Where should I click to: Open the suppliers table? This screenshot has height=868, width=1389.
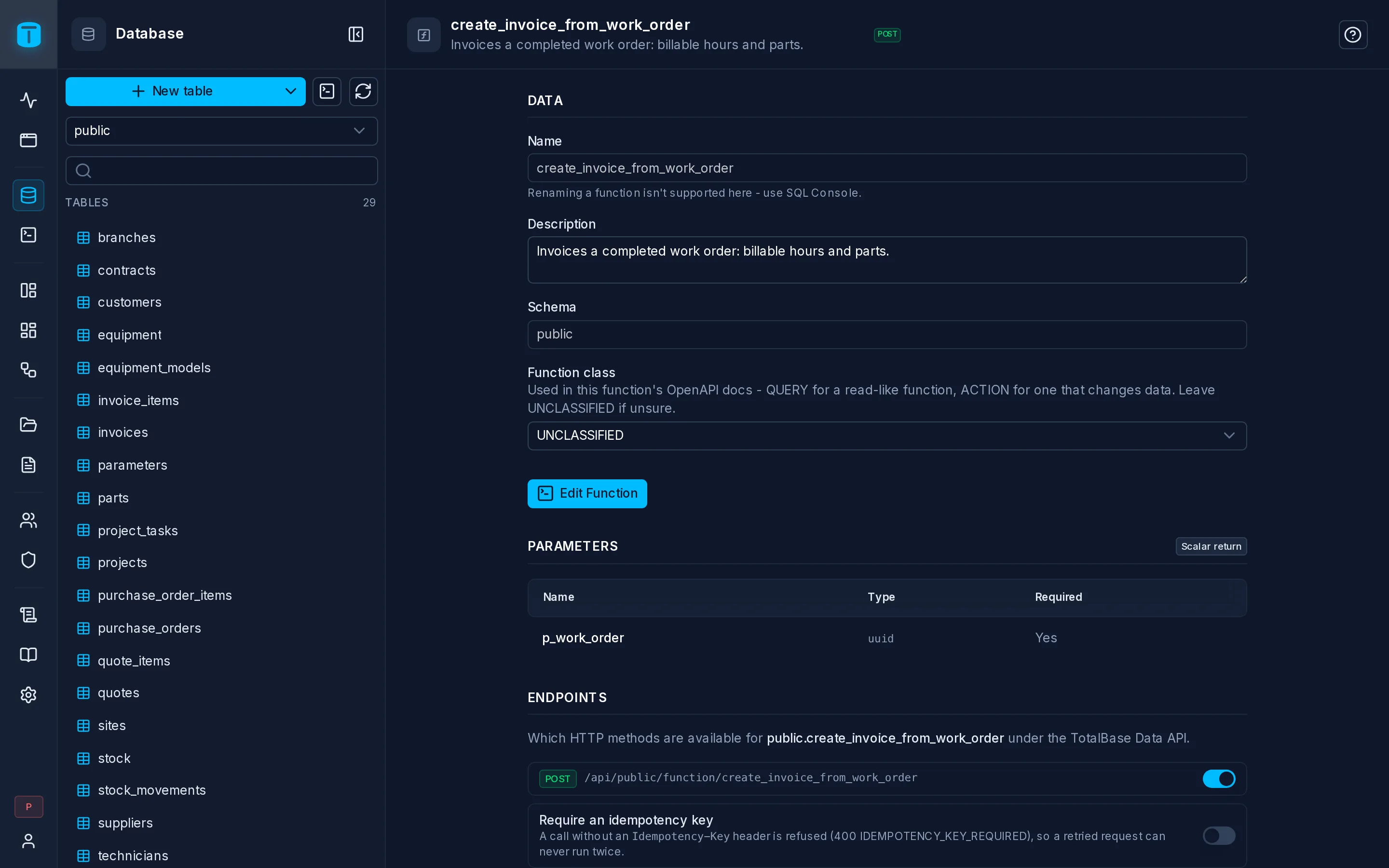[221, 824]
